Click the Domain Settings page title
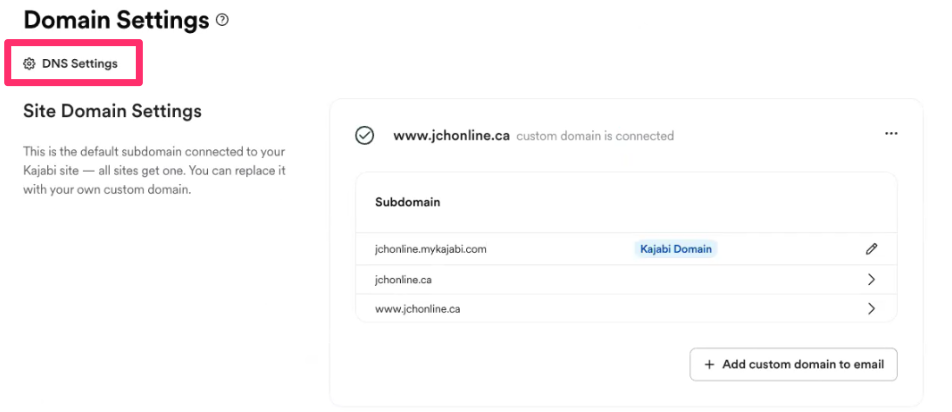The image size is (952, 412). click(116, 19)
